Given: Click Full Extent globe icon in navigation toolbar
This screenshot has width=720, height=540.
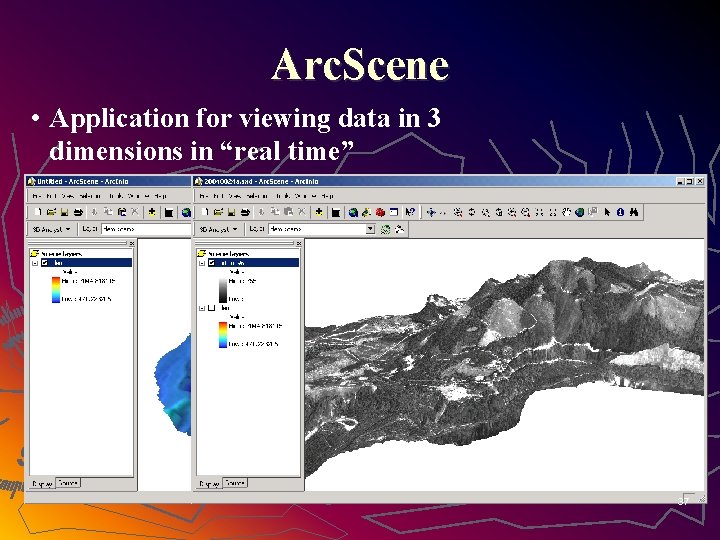Looking at the screenshot, I should [579, 212].
